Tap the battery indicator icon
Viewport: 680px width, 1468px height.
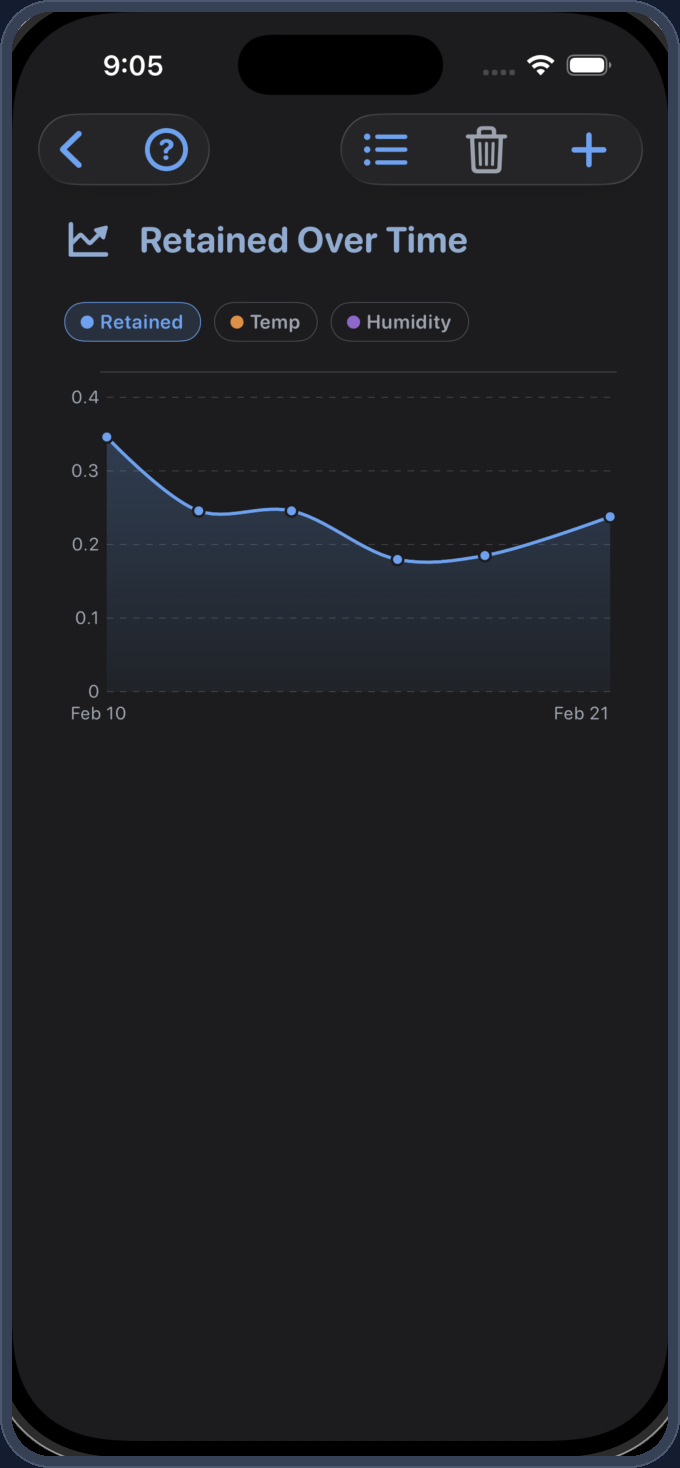click(588, 66)
